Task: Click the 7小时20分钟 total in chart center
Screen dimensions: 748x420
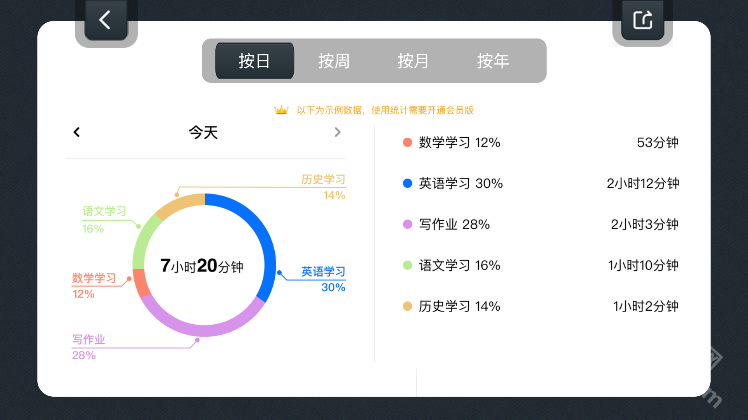Action: pos(202,266)
